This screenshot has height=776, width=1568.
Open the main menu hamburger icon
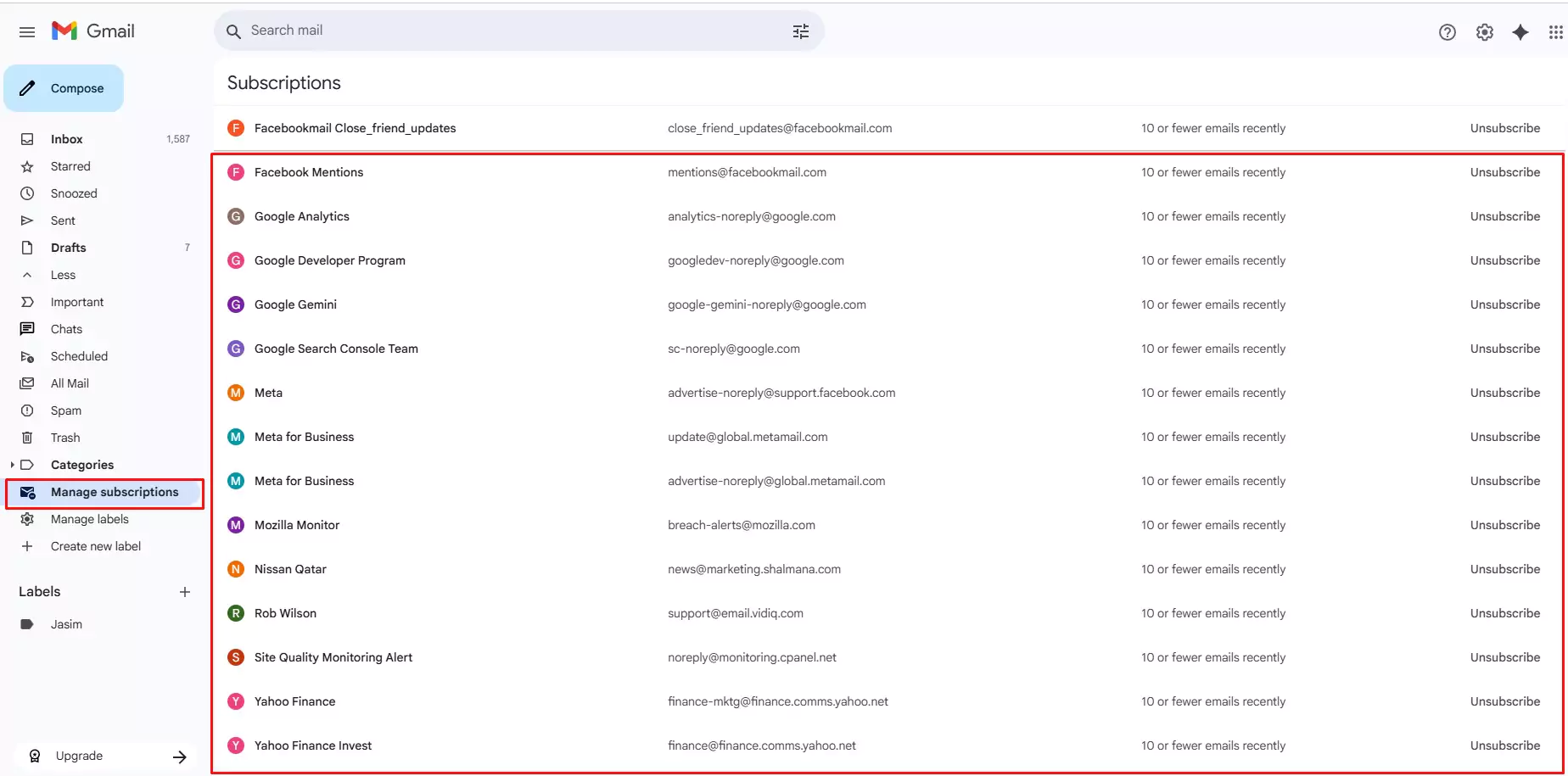(27, 31)
